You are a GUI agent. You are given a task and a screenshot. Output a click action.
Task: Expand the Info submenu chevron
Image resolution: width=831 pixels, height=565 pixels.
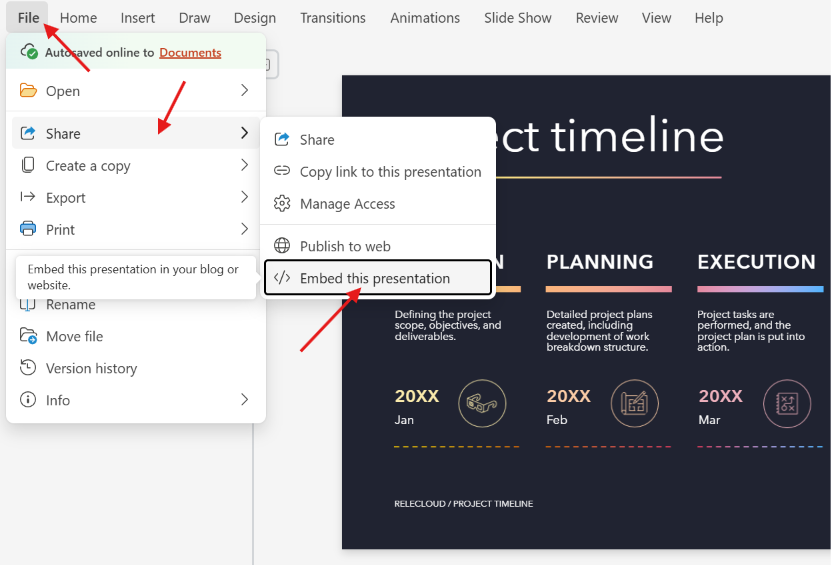[244, 399]
